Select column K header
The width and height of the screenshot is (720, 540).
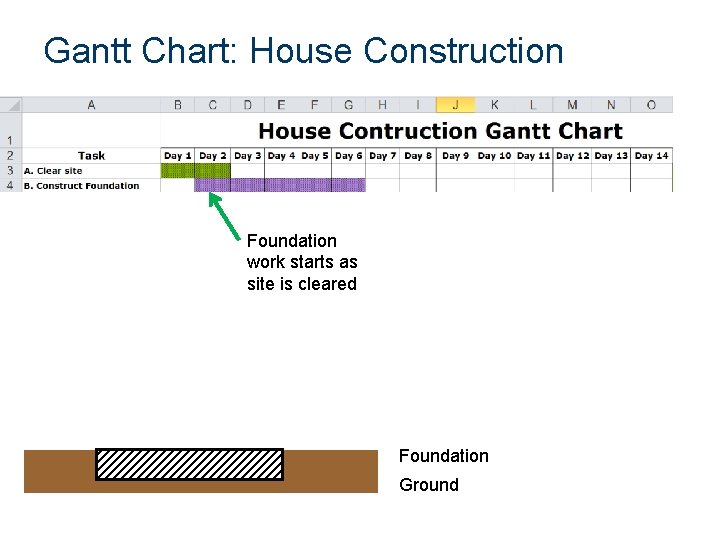[x=495, y=105]
